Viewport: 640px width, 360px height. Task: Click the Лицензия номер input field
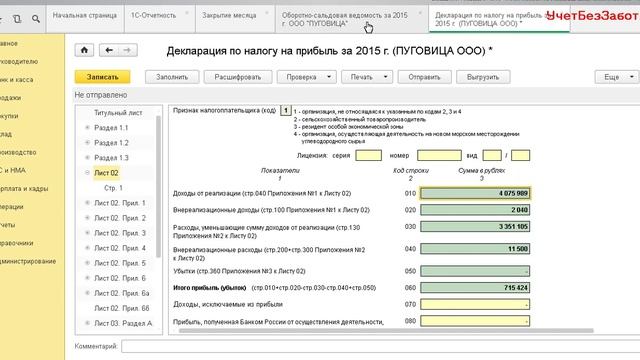coord(439,155)
